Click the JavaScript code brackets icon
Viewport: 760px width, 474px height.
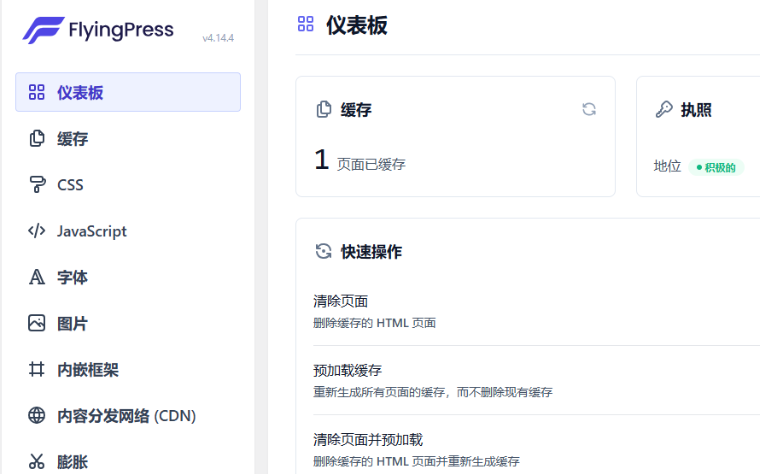click(x=37, y=231)
